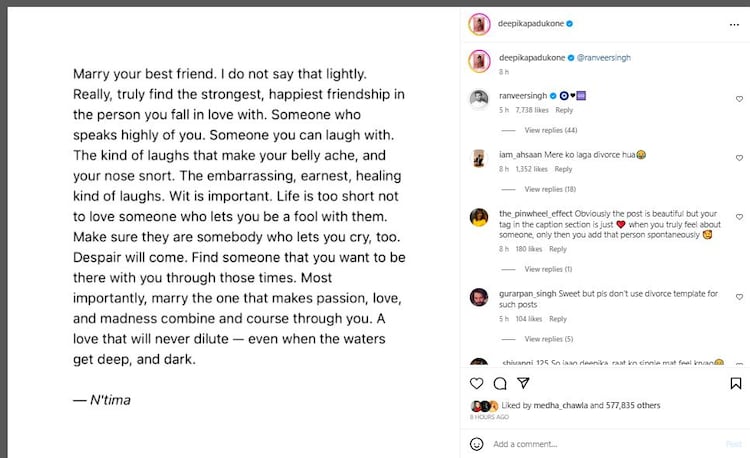Expand View replies (44)

pos(550,130)
